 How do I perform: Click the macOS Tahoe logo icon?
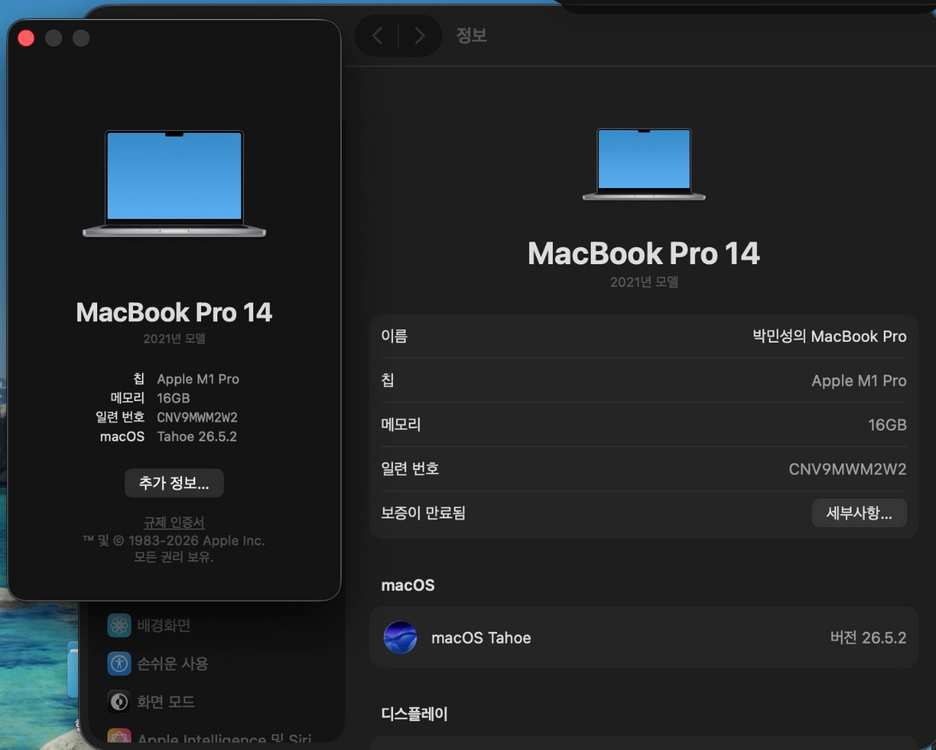coord(400,638)
